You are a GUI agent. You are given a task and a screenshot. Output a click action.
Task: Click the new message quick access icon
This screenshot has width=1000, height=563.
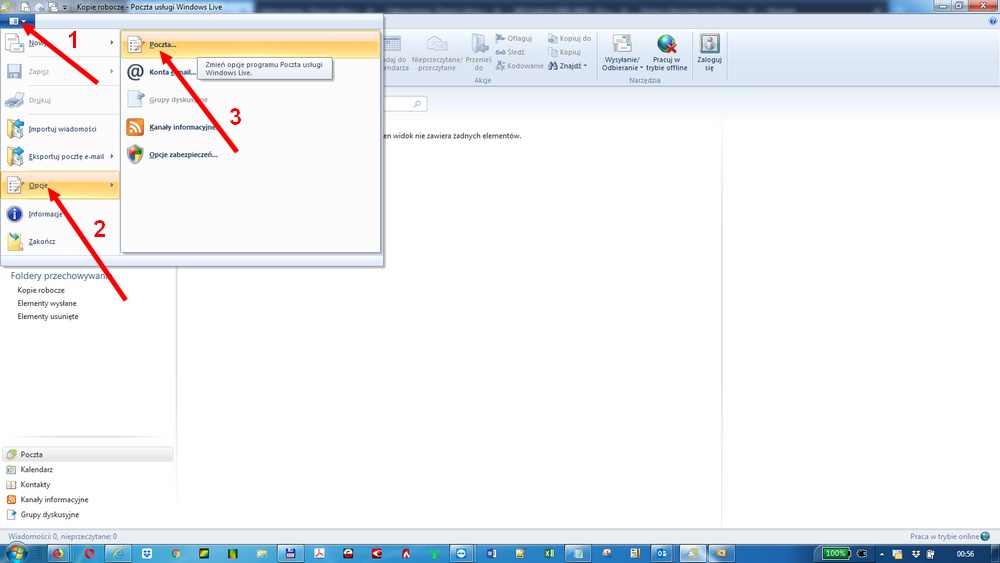click(25, 7)
